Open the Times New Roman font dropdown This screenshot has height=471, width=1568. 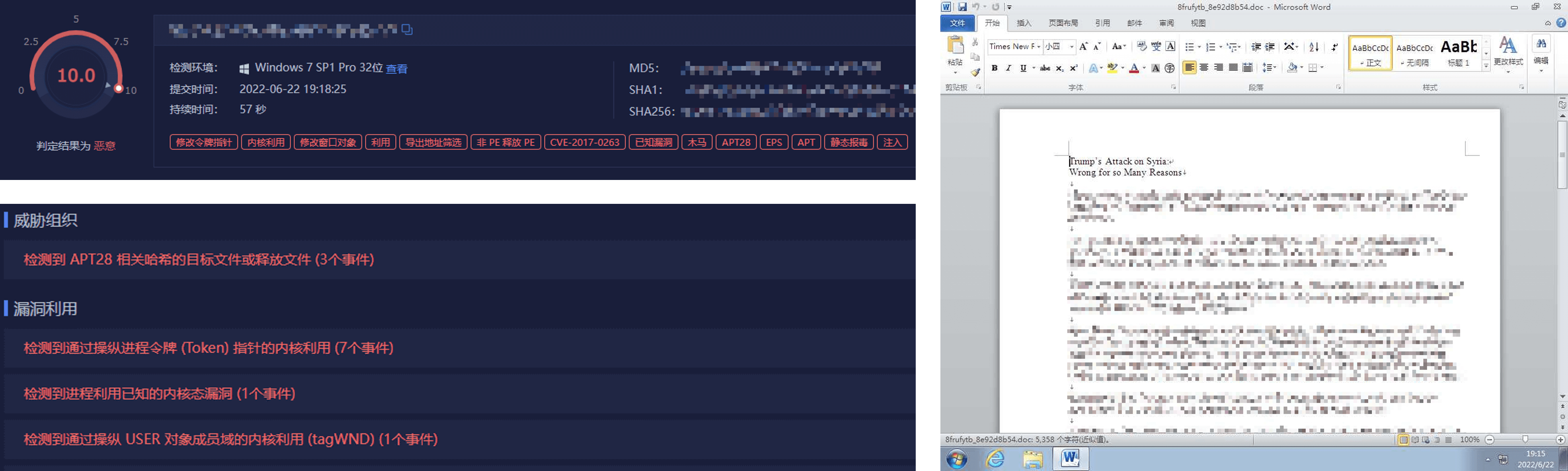(1038, 47)
